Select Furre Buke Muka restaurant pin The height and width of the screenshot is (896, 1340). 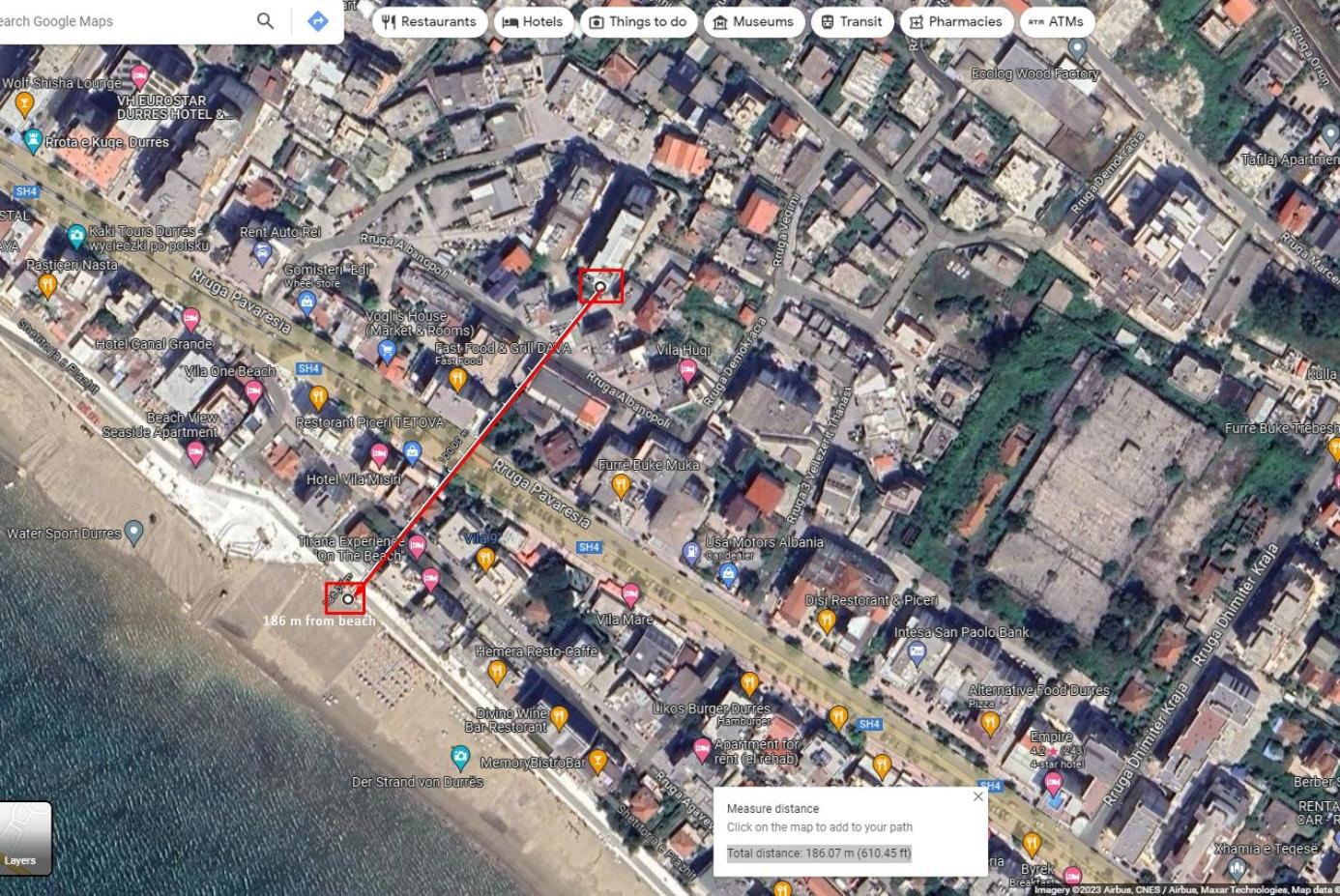[x=621, y=485]
